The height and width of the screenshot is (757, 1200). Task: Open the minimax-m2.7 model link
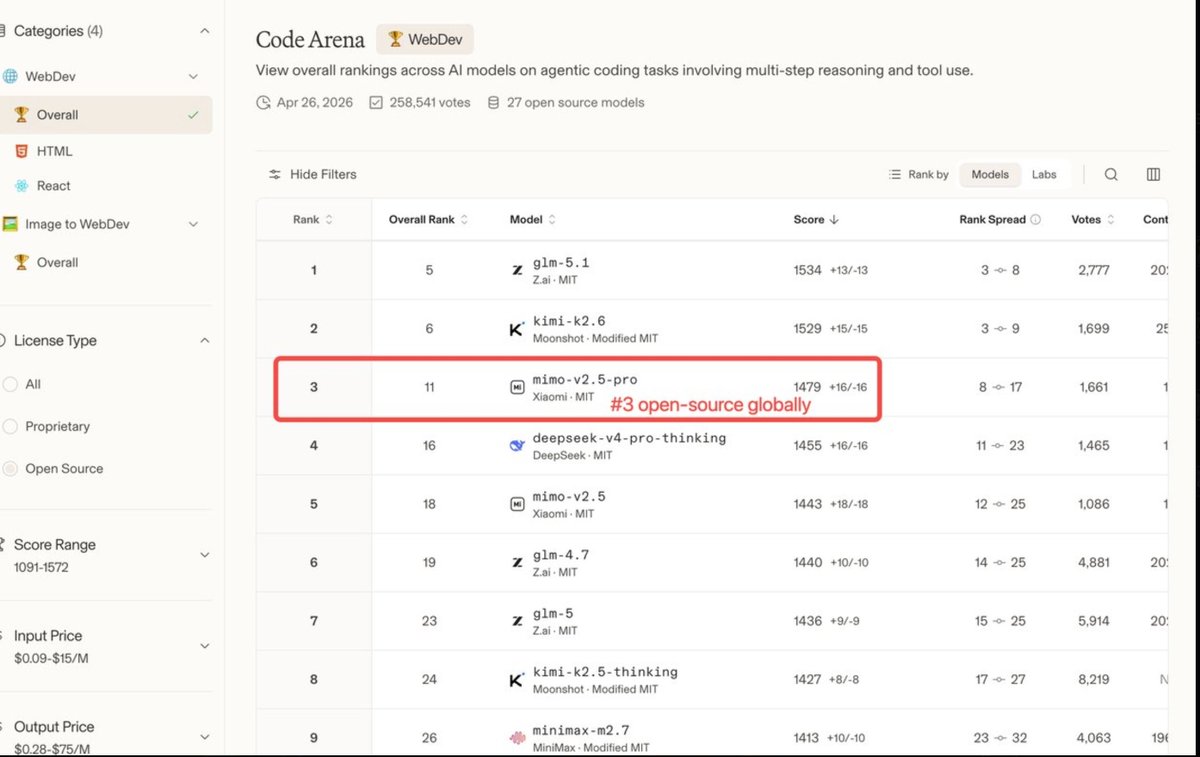tap(581, 731)
